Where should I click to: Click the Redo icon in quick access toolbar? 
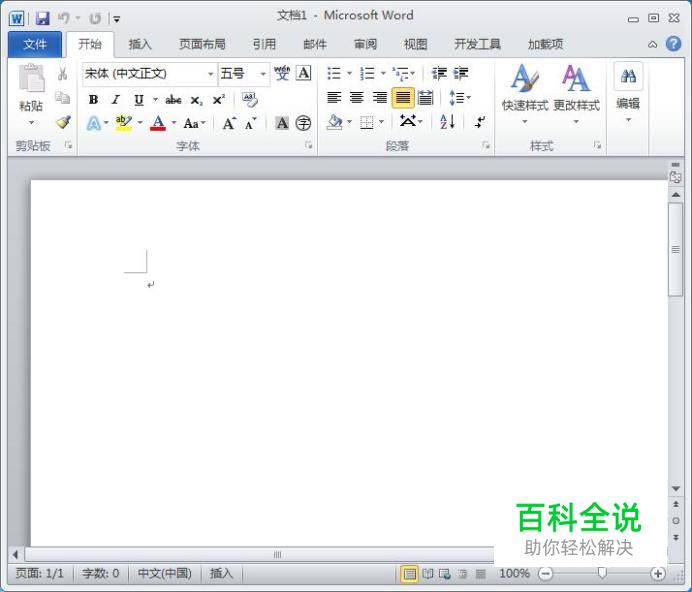95,19
